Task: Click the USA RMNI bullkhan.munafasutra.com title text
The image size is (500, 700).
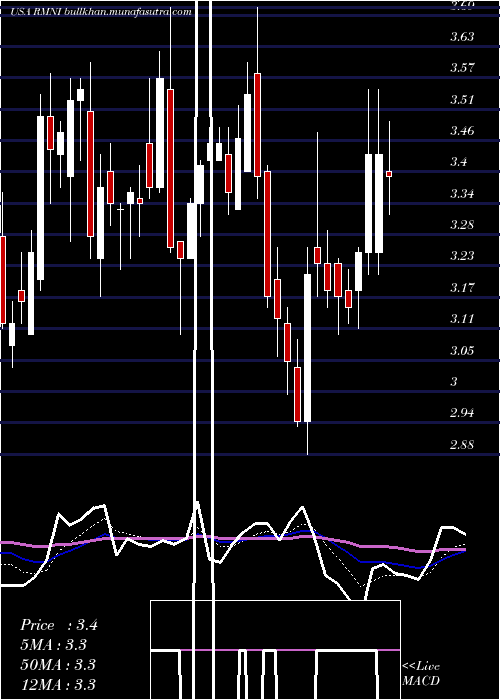Action: click(101, 12)
